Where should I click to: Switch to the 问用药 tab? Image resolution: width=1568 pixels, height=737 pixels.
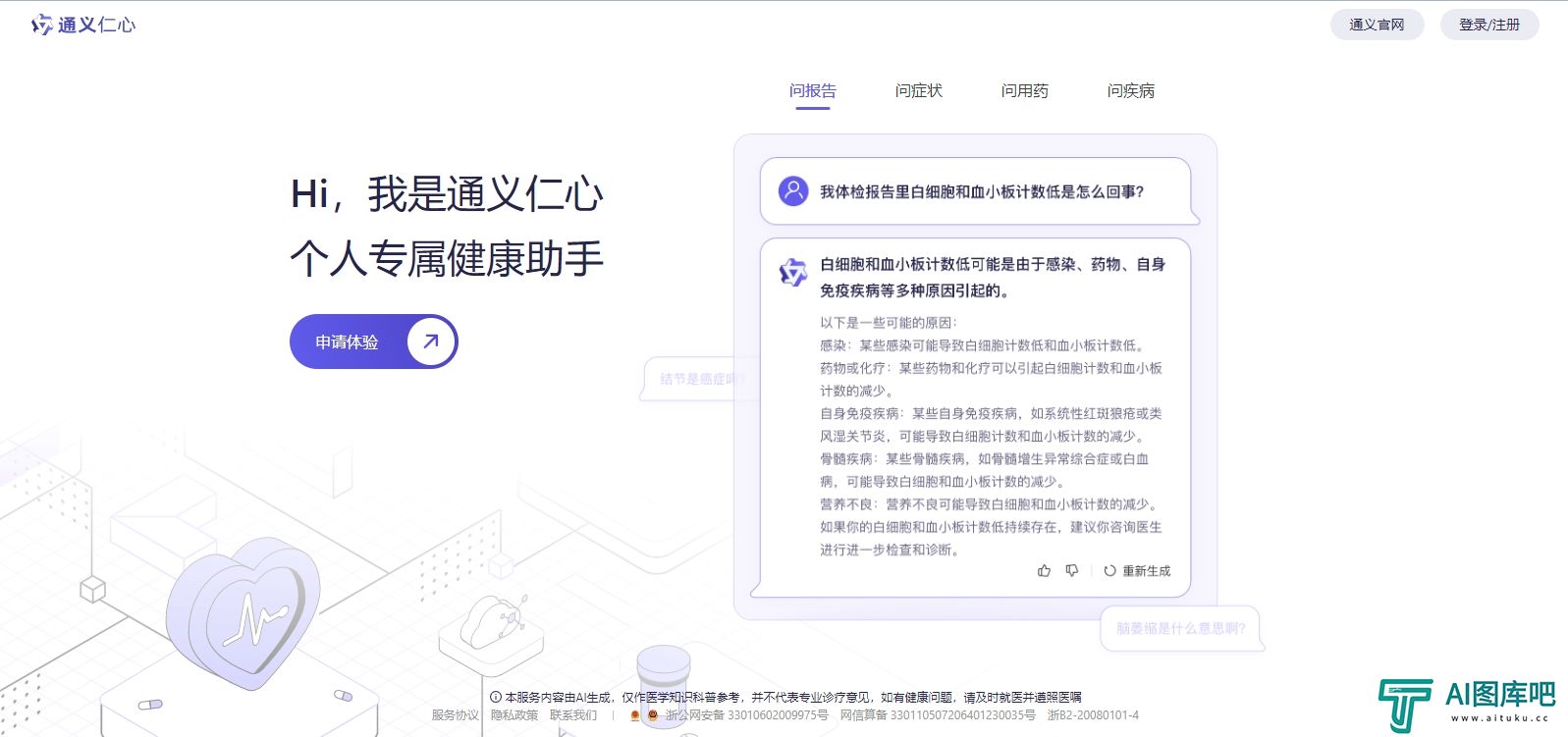coord(1025,91)
